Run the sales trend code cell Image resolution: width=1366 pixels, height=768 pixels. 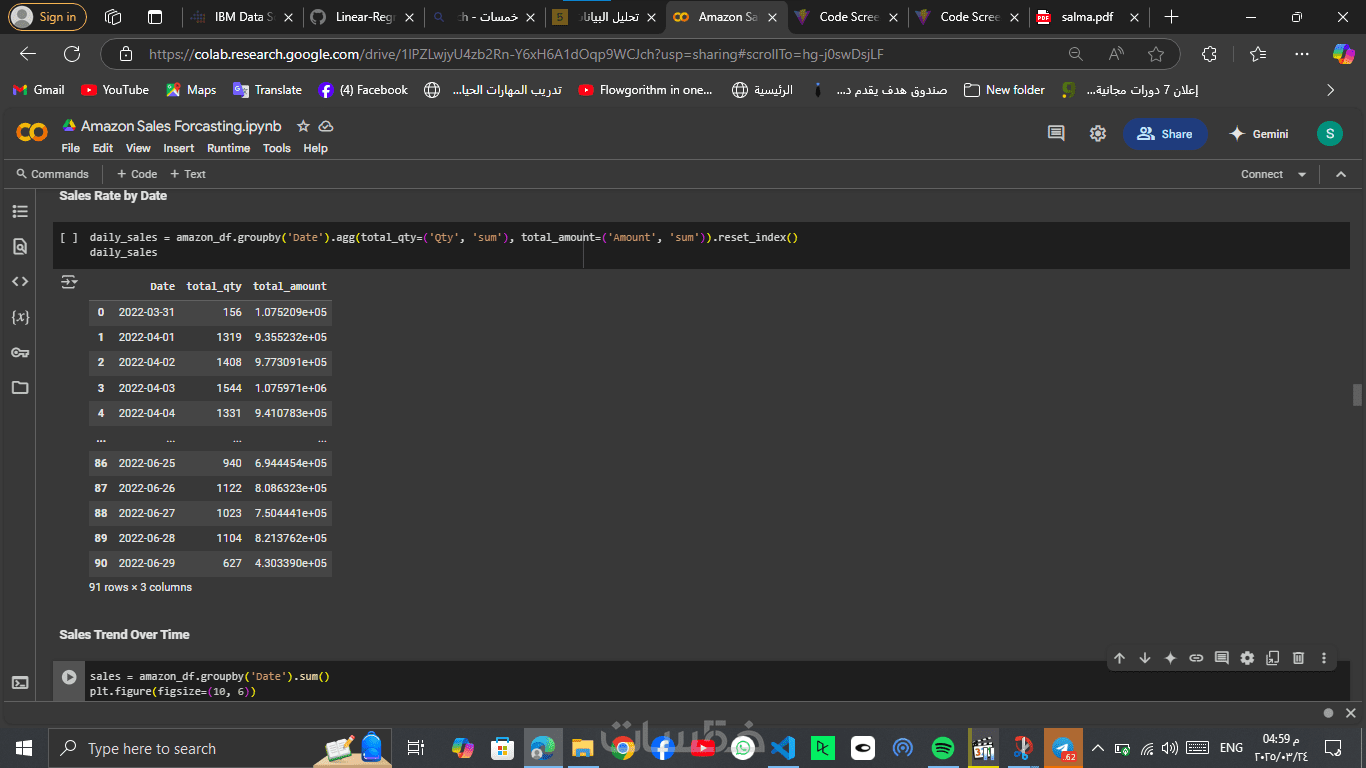tap(69, 677)
